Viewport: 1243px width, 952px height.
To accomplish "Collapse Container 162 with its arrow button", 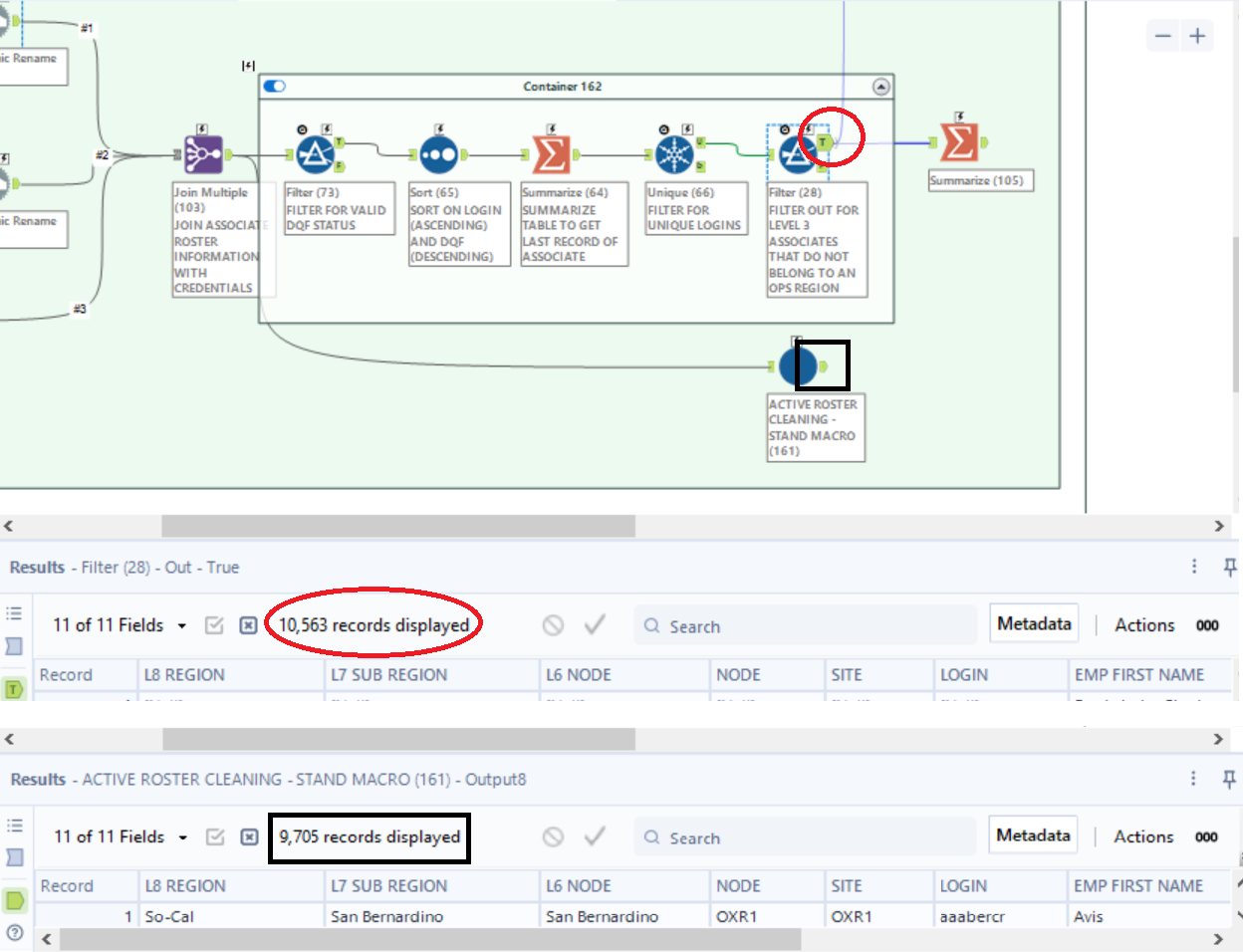I will [x=880, y=86].
